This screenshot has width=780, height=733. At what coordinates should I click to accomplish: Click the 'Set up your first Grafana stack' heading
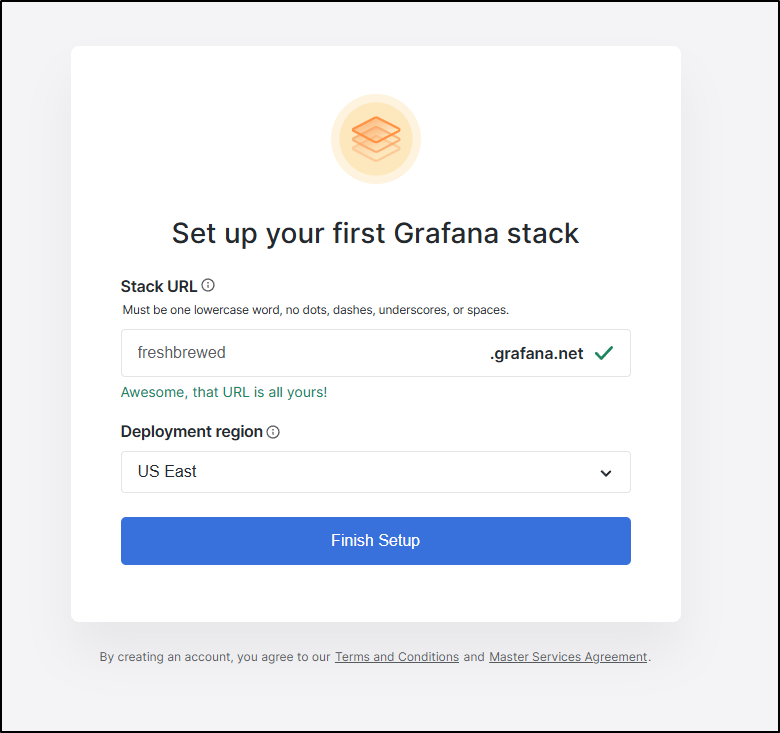click(376, 233)
